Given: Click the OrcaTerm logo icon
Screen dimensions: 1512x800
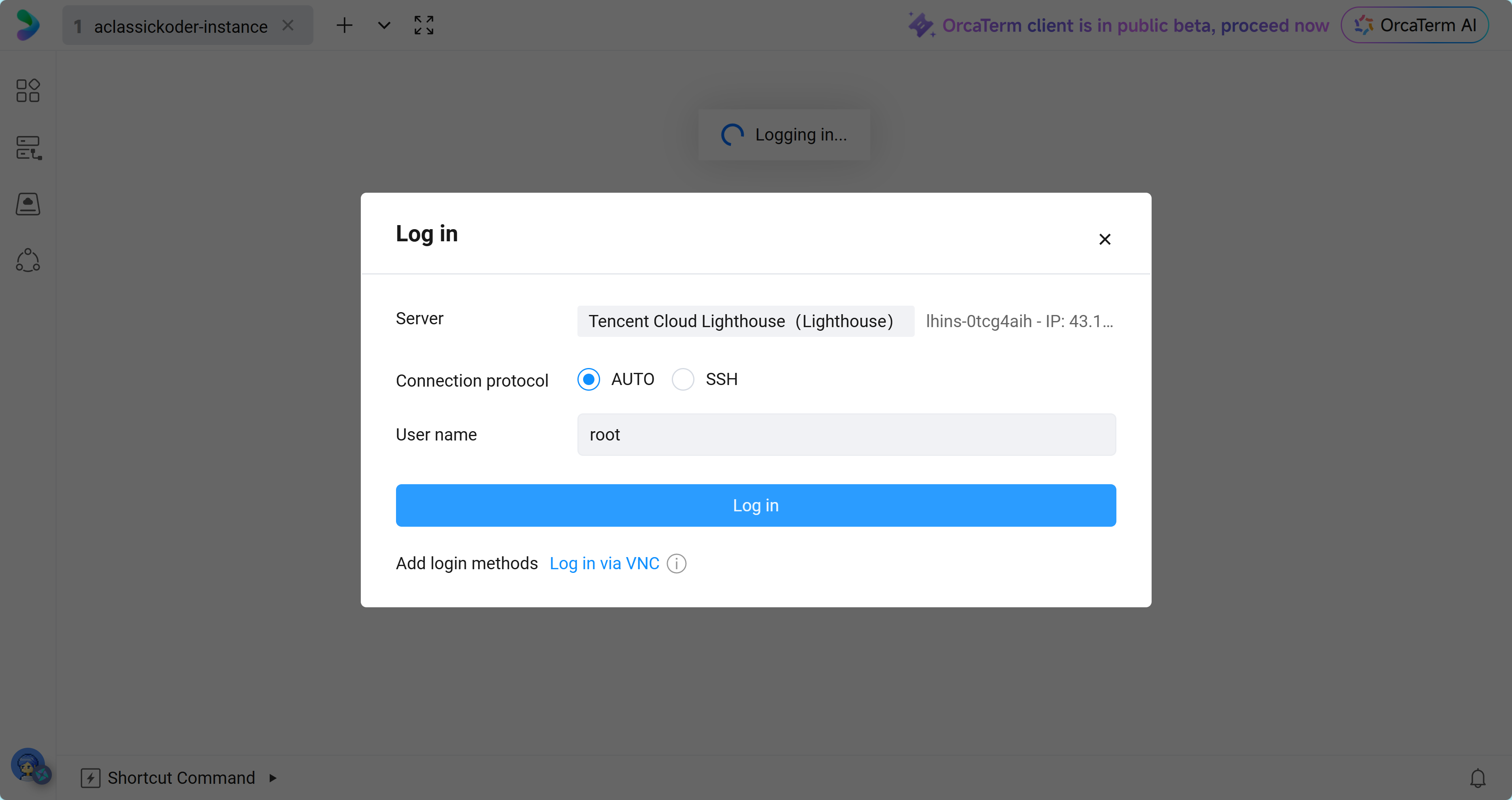Looking at the screenshot, I should pos(27,25).
